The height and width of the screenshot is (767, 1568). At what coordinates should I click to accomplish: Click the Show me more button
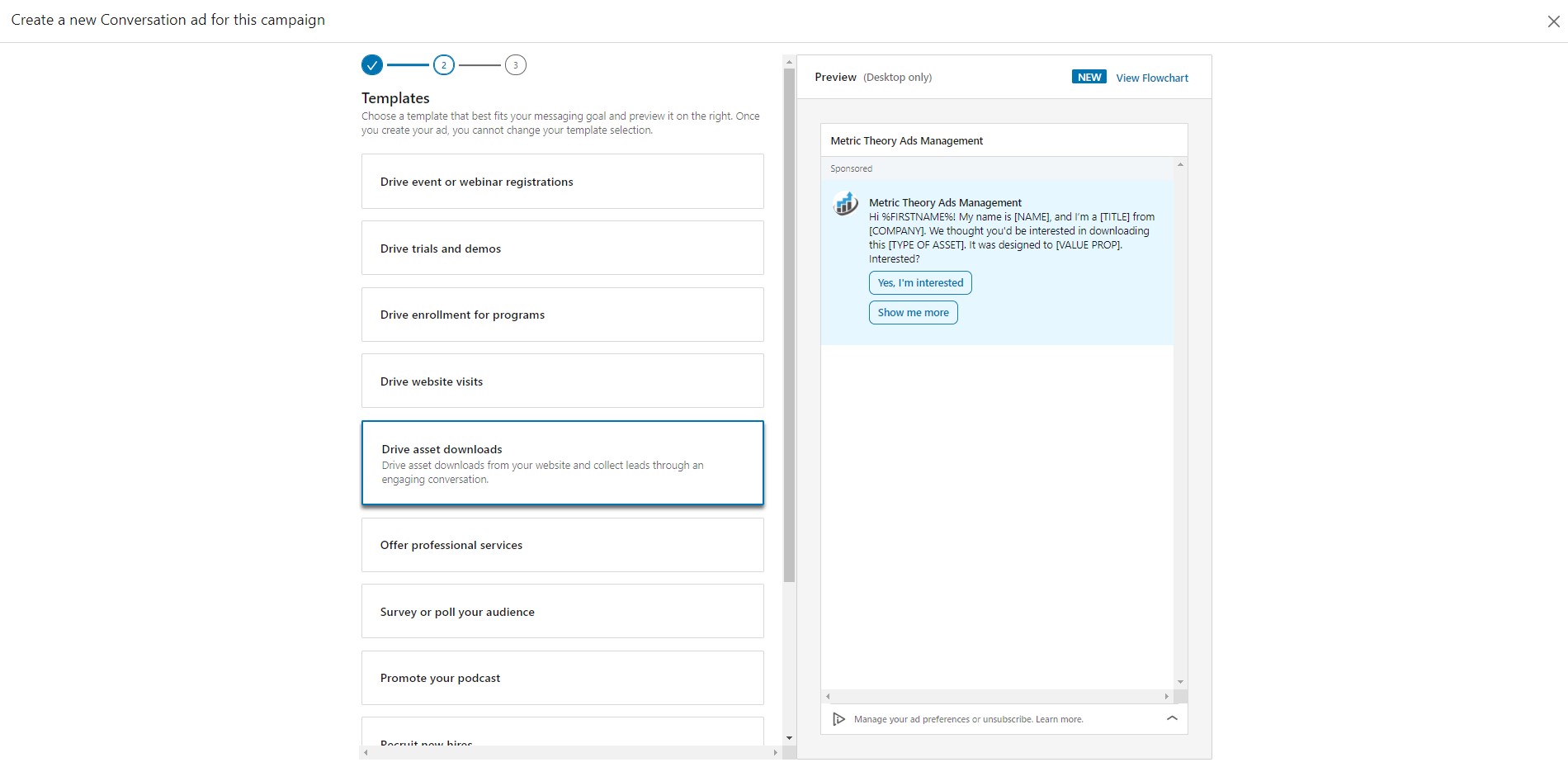(x=913, y=312)
